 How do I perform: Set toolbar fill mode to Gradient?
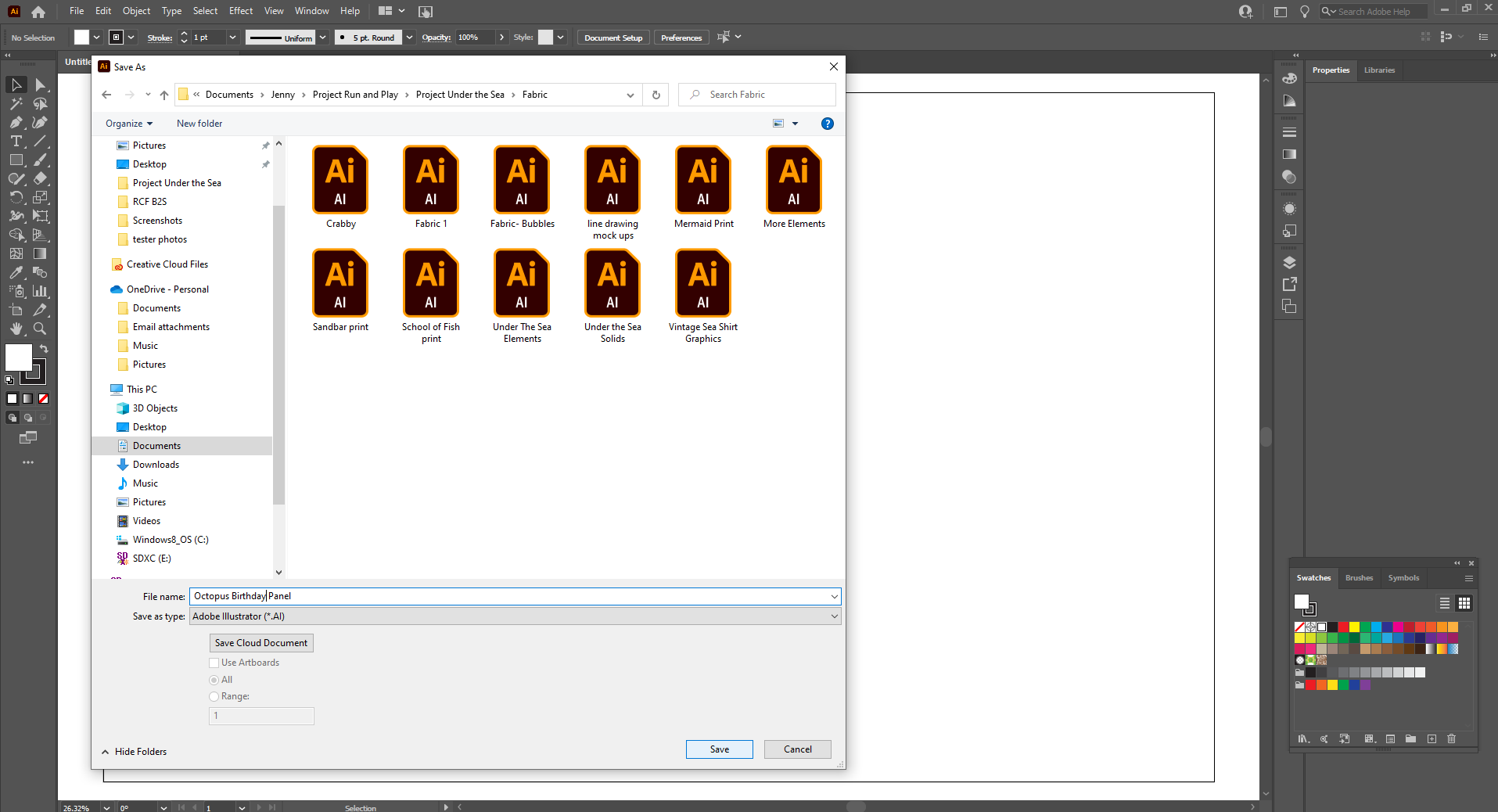28,399
